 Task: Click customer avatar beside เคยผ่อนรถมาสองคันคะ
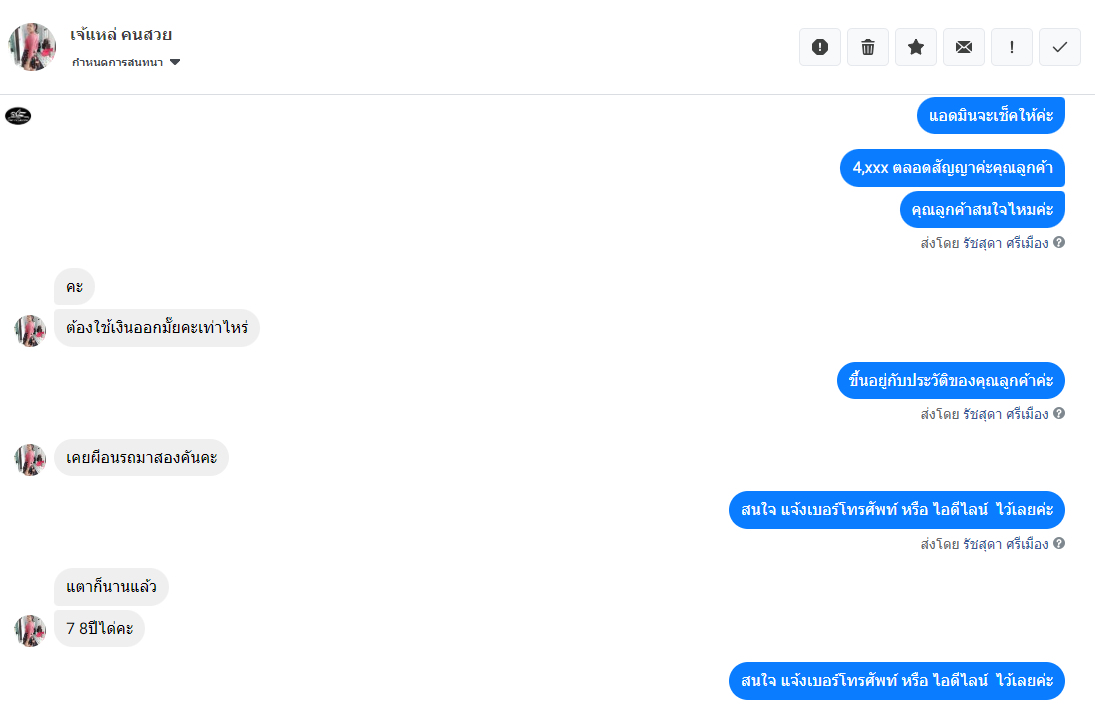click(30, 459)
